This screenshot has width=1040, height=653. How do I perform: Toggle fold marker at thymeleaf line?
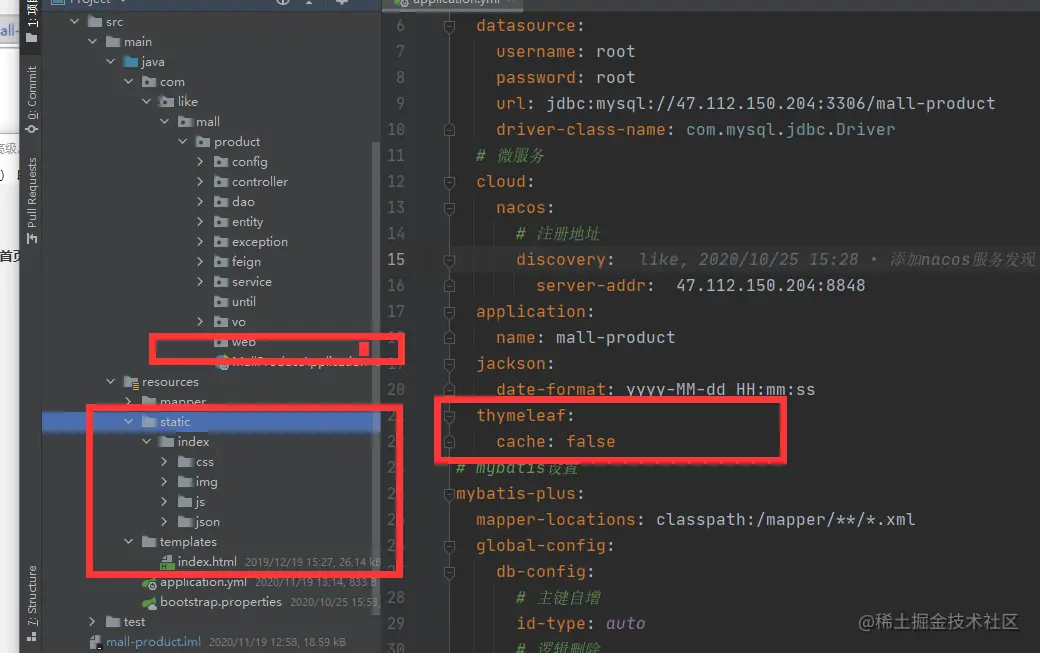point(449,416)
